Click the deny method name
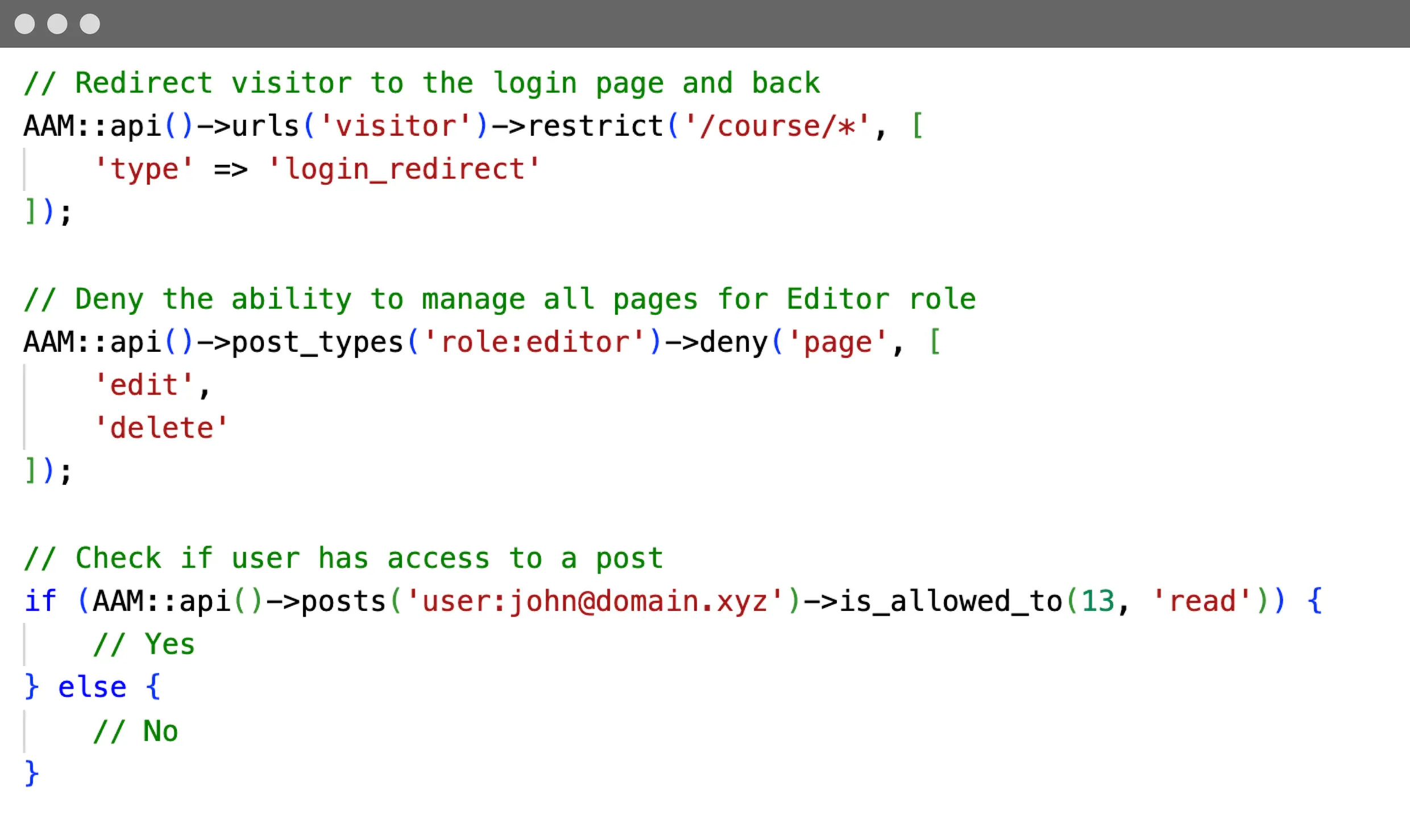1410x840 pixels. [733, 343]
